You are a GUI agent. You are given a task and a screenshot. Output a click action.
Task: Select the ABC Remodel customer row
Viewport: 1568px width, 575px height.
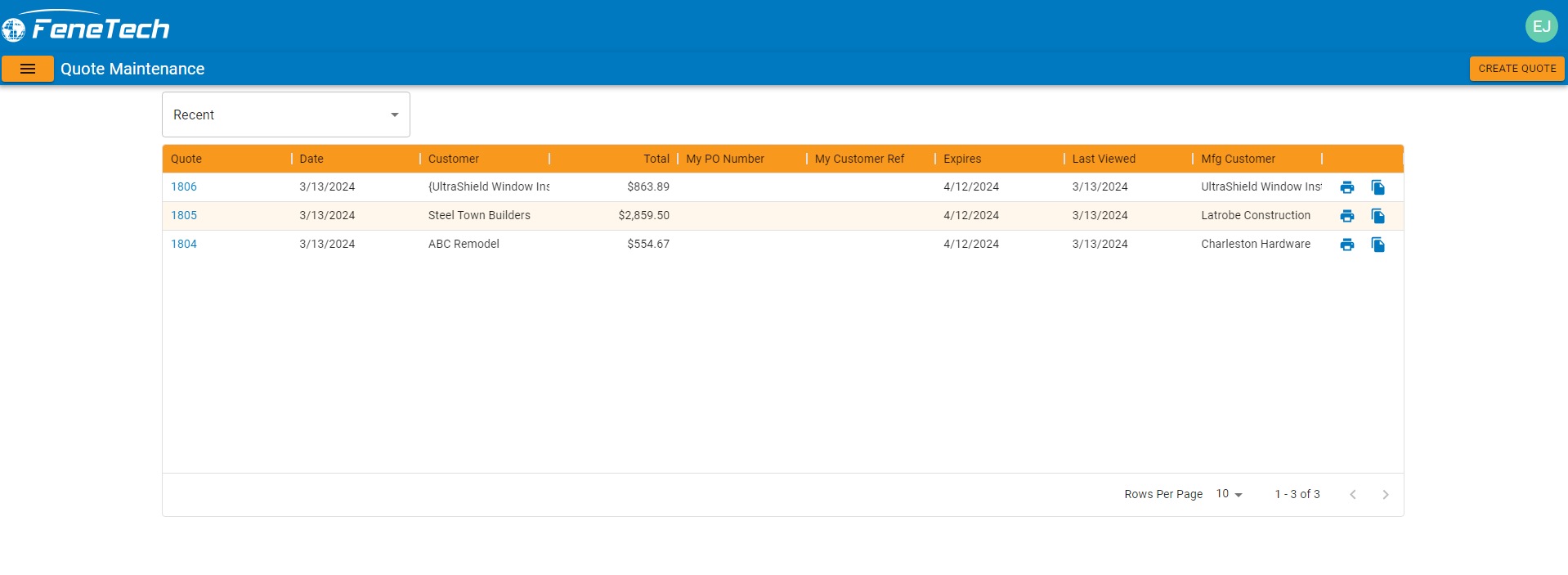(x=464, y=244)
